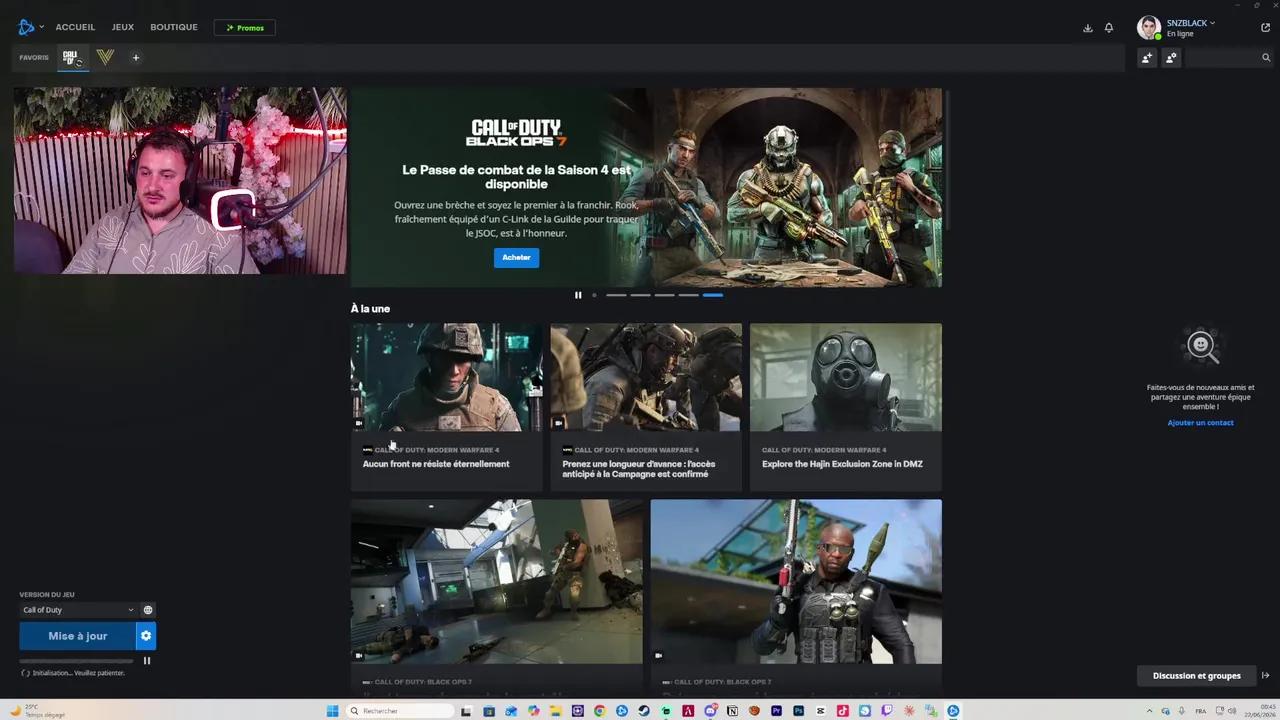
Task: Pop out the friends list window
Action: pos(1265,28)
